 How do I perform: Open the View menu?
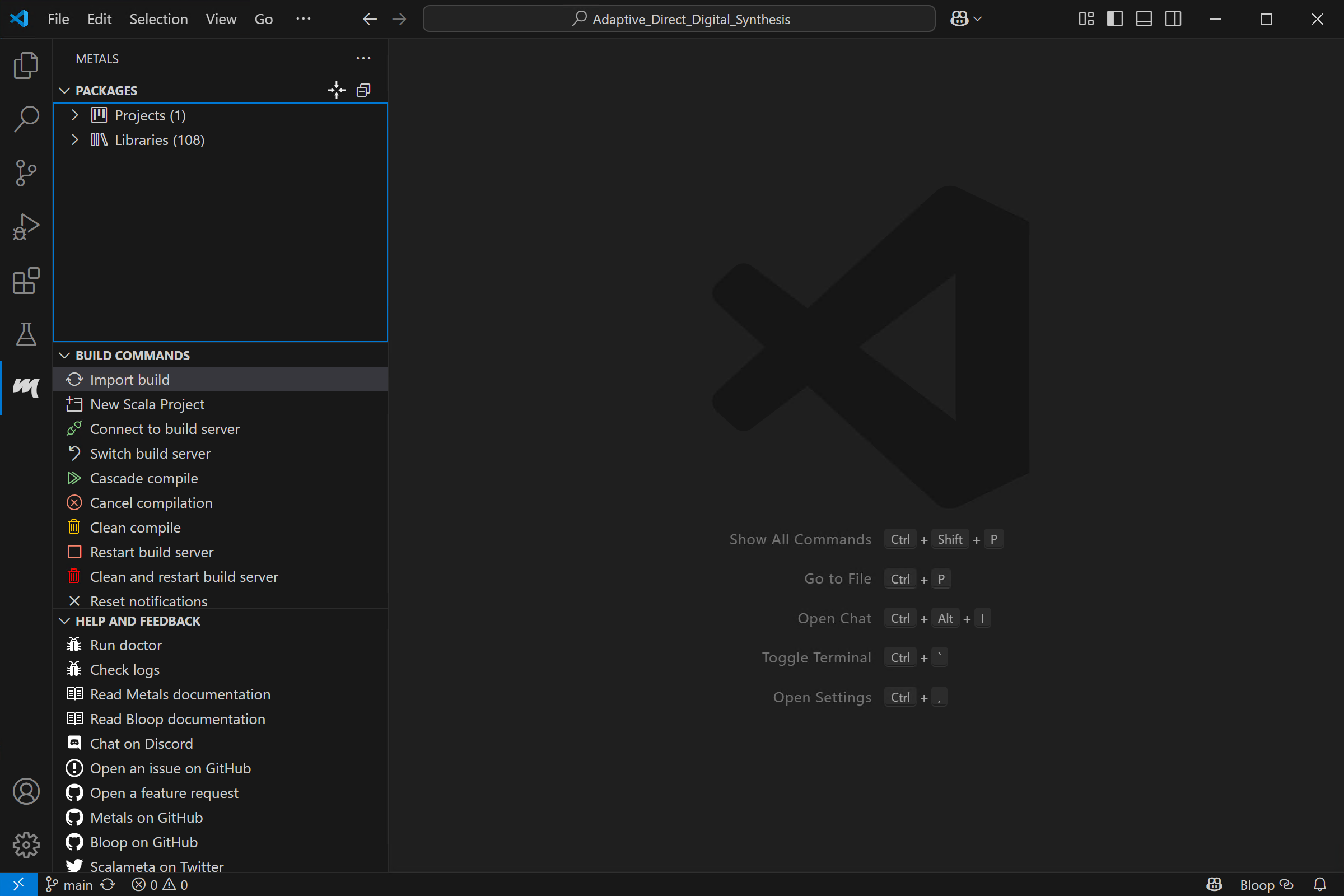(221, 19)
